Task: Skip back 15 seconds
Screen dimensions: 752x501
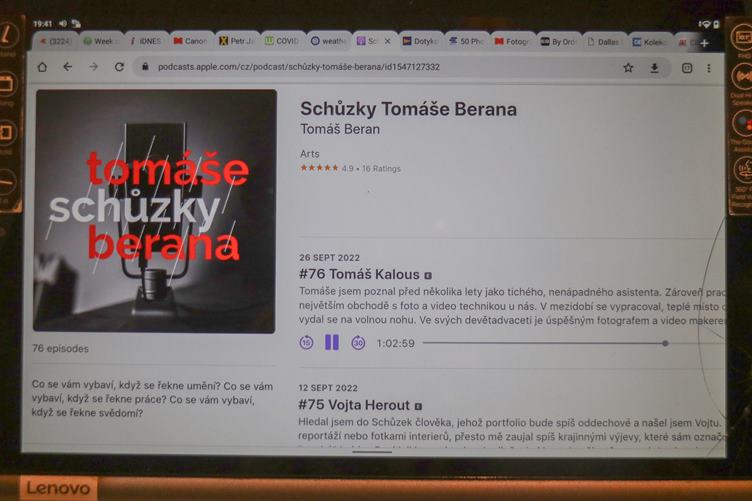Action: [x=306, y=343]
